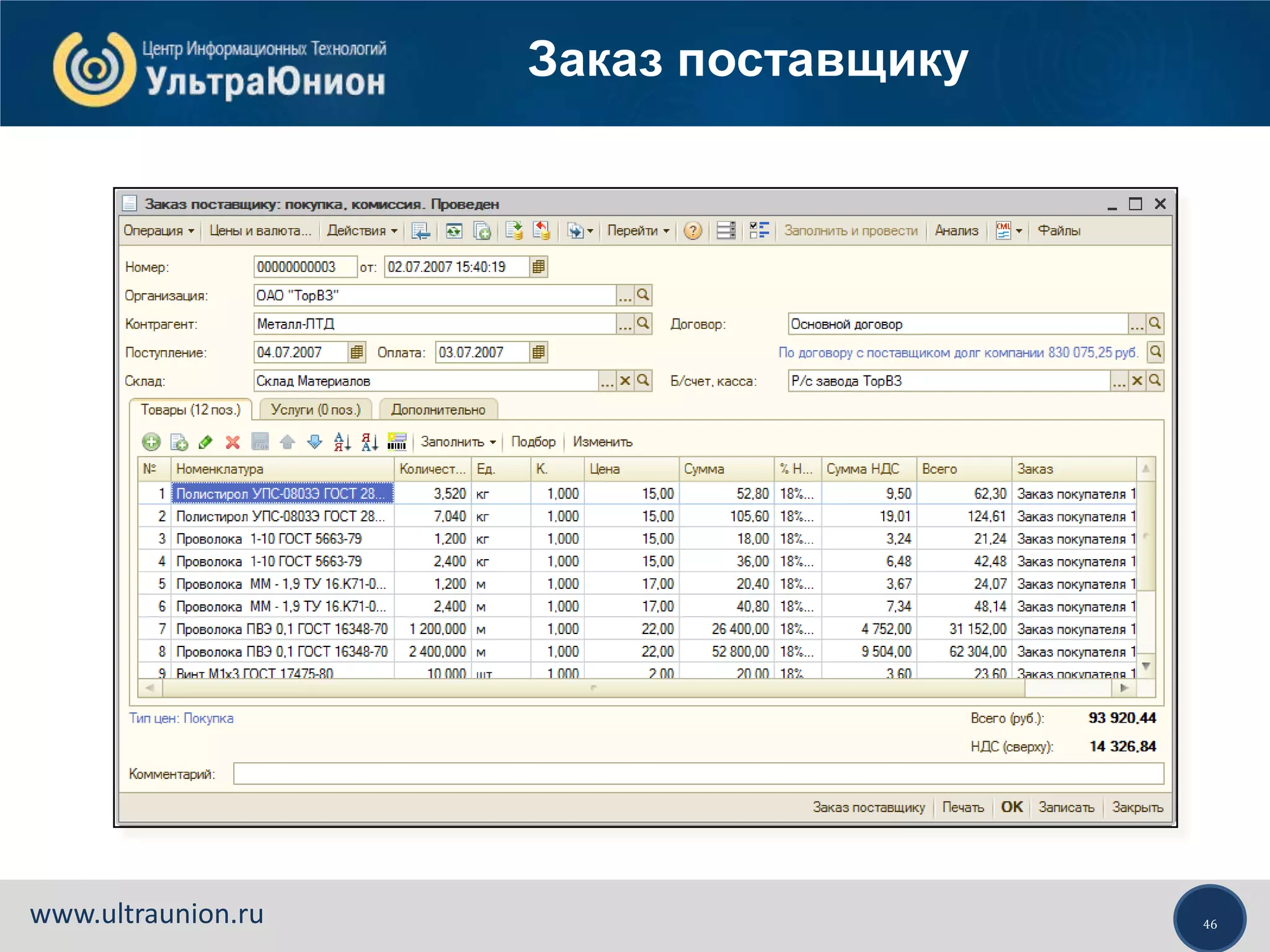Image resolution: width=1270 pixels, height=952 pixels.
Task: Open Цены и валюта... settings
Action: [260, 231]
